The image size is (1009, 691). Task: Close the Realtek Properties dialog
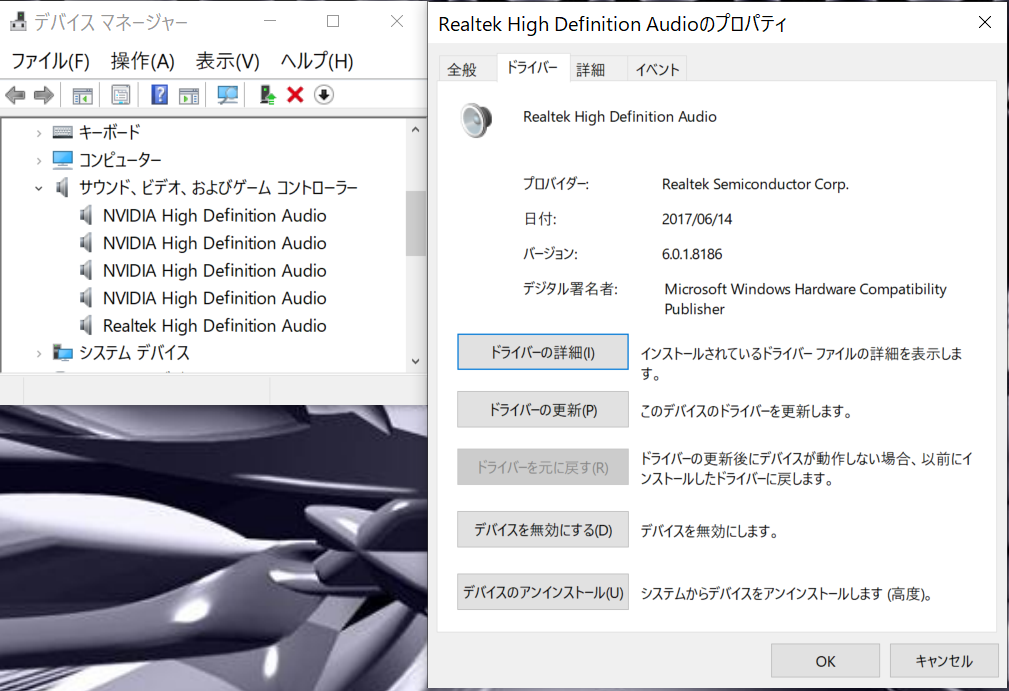(985, 23)
